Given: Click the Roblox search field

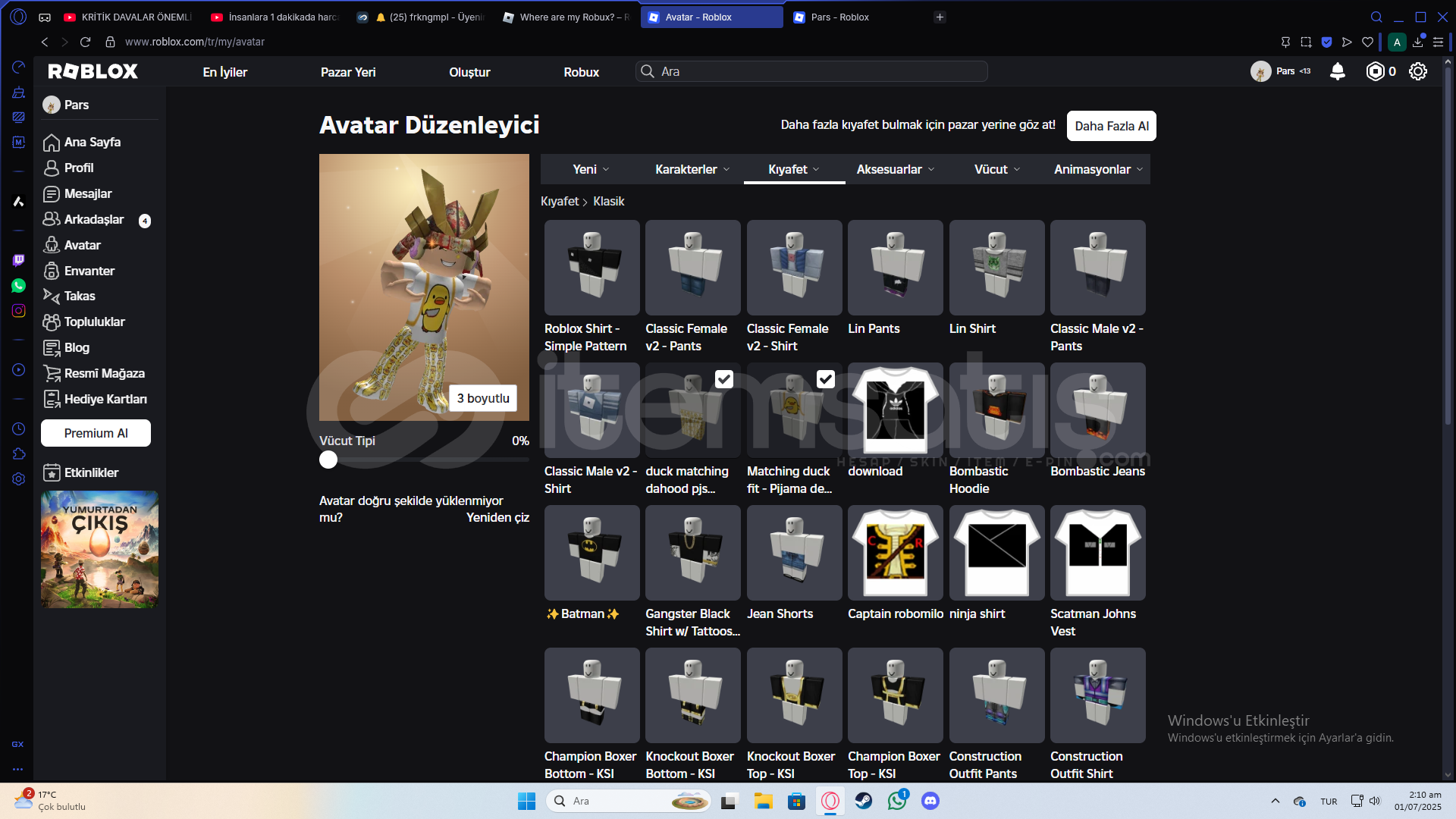Looking at the screenshot, I should point(811,71).
